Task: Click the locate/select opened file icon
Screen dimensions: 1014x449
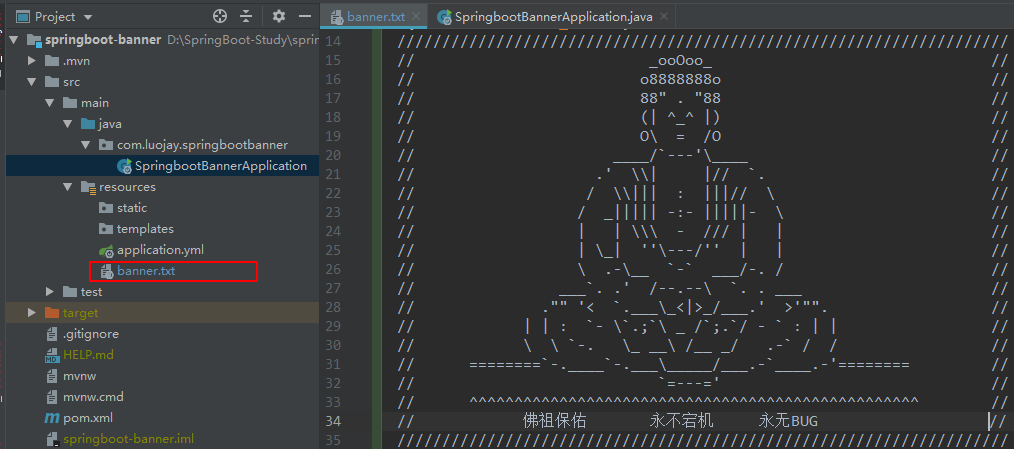Action: point(220,17)
